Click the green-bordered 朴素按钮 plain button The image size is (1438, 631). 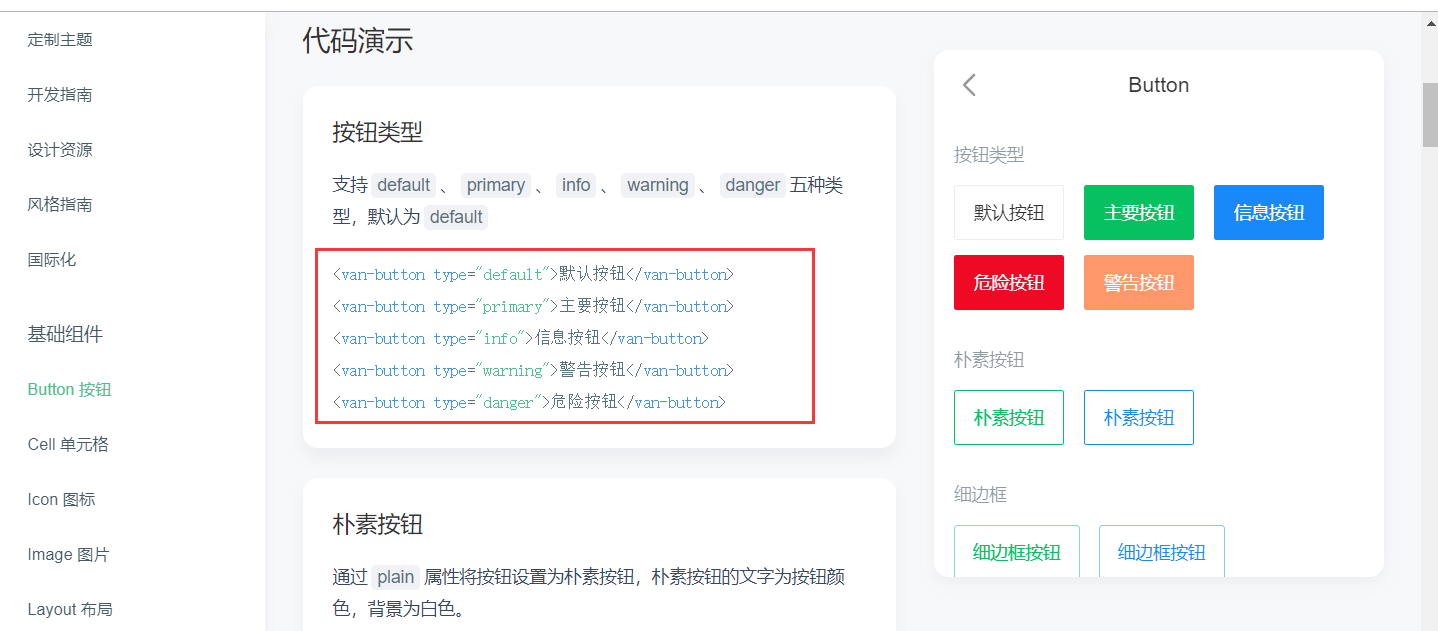tap(1008, 417)
